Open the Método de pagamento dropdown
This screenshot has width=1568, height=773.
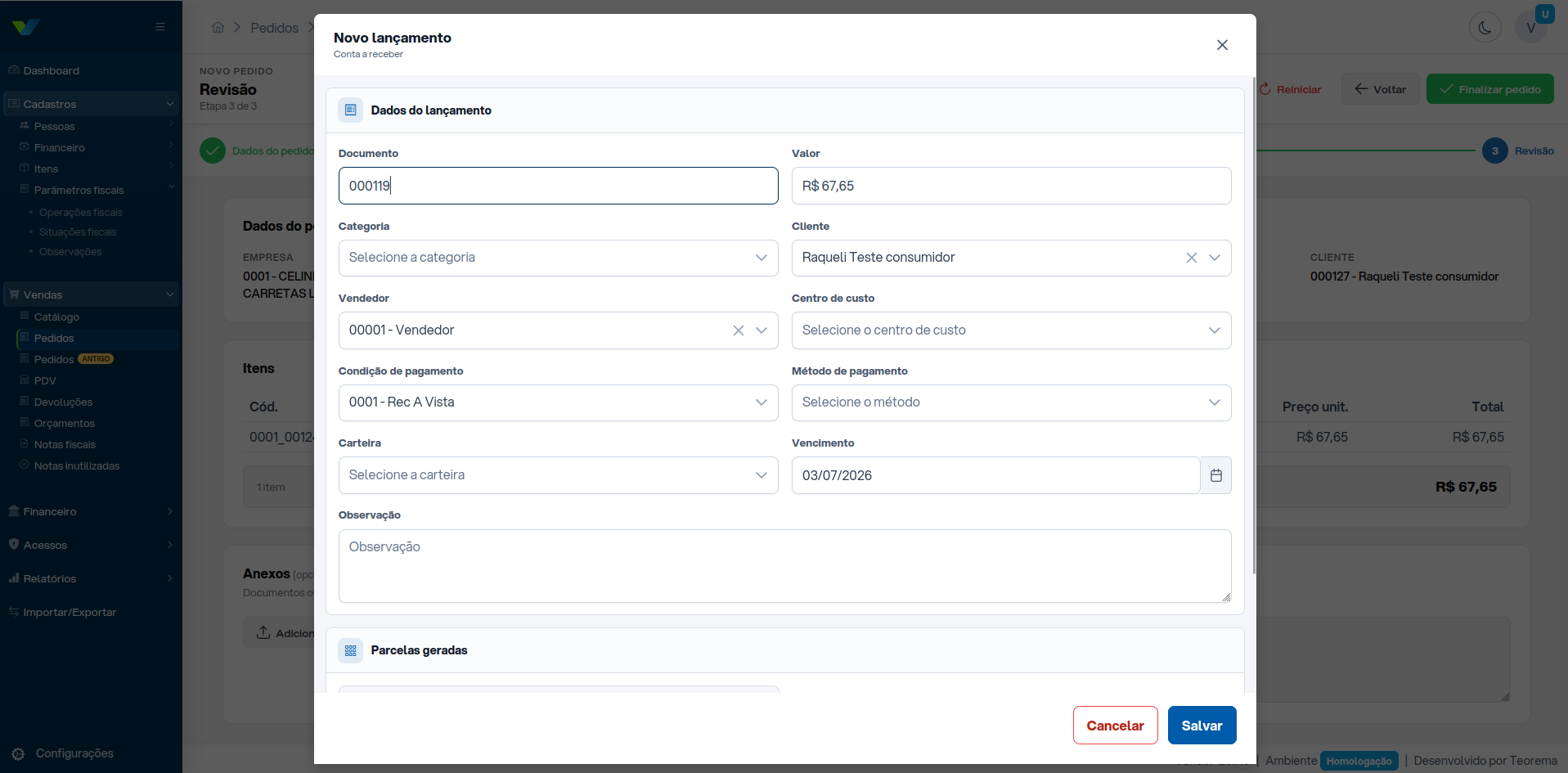(x=1011, y=402)
